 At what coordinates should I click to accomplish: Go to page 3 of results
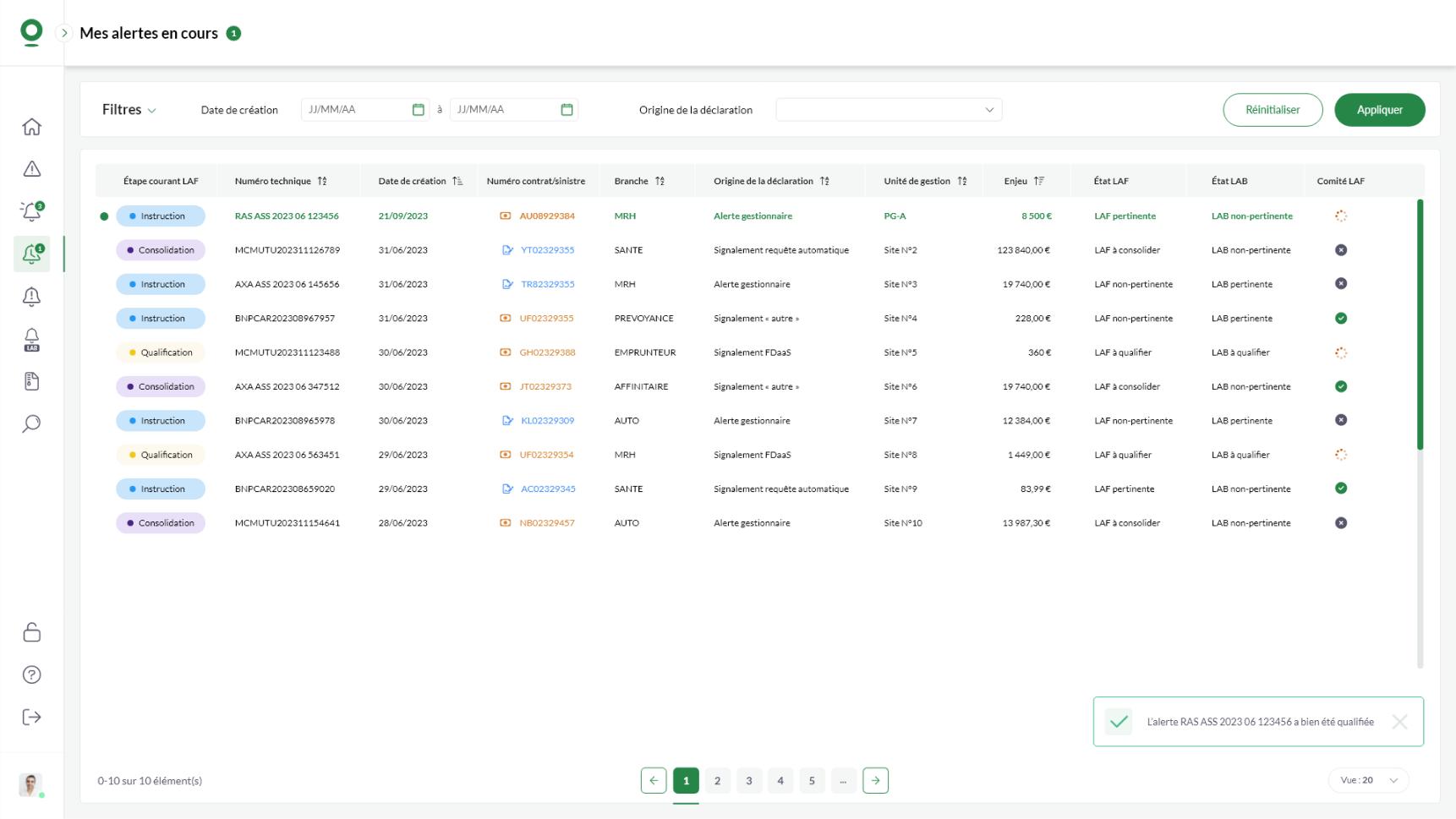748,781
